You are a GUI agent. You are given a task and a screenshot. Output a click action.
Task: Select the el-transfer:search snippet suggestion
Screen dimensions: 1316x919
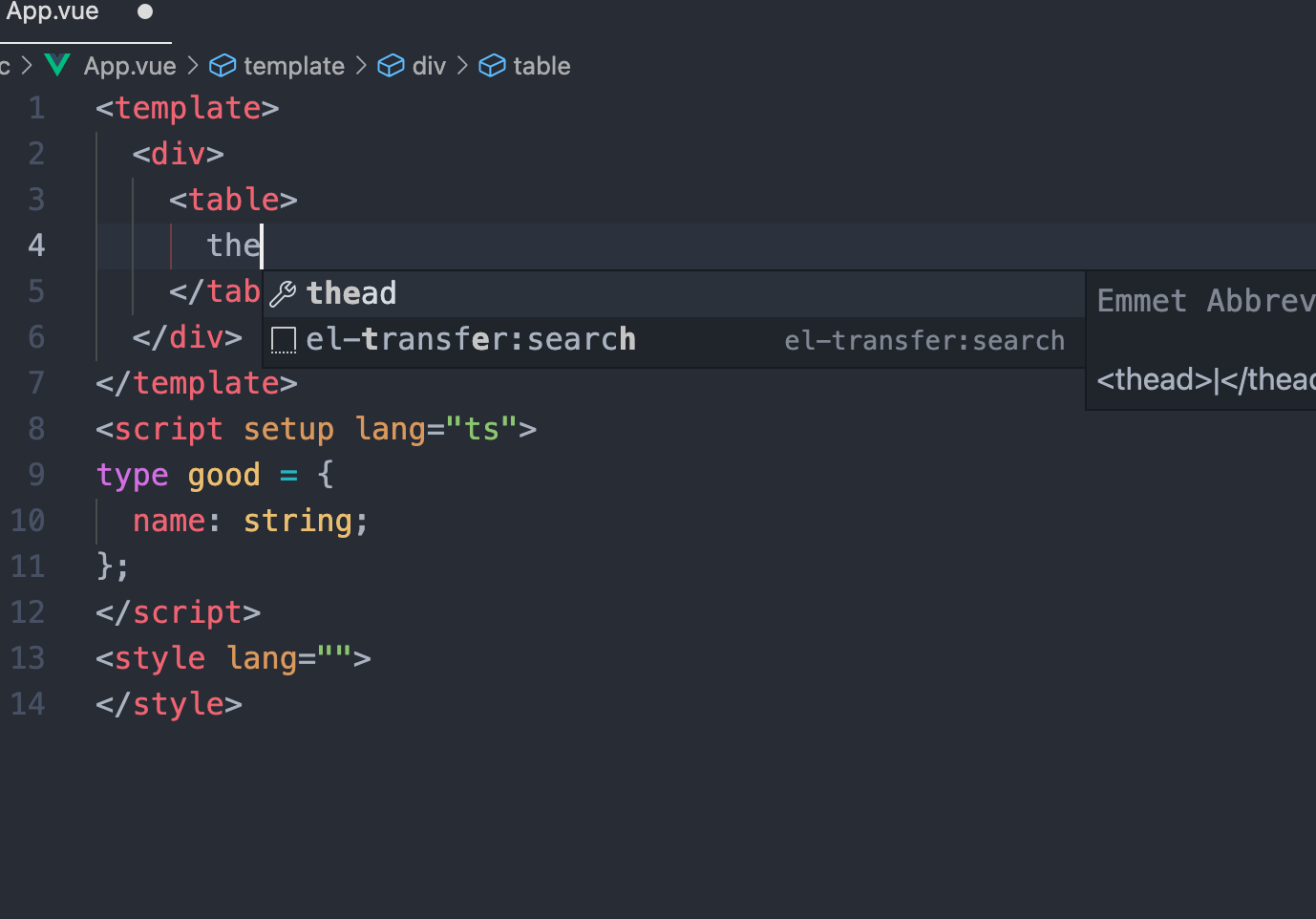(x=471, y=340)
